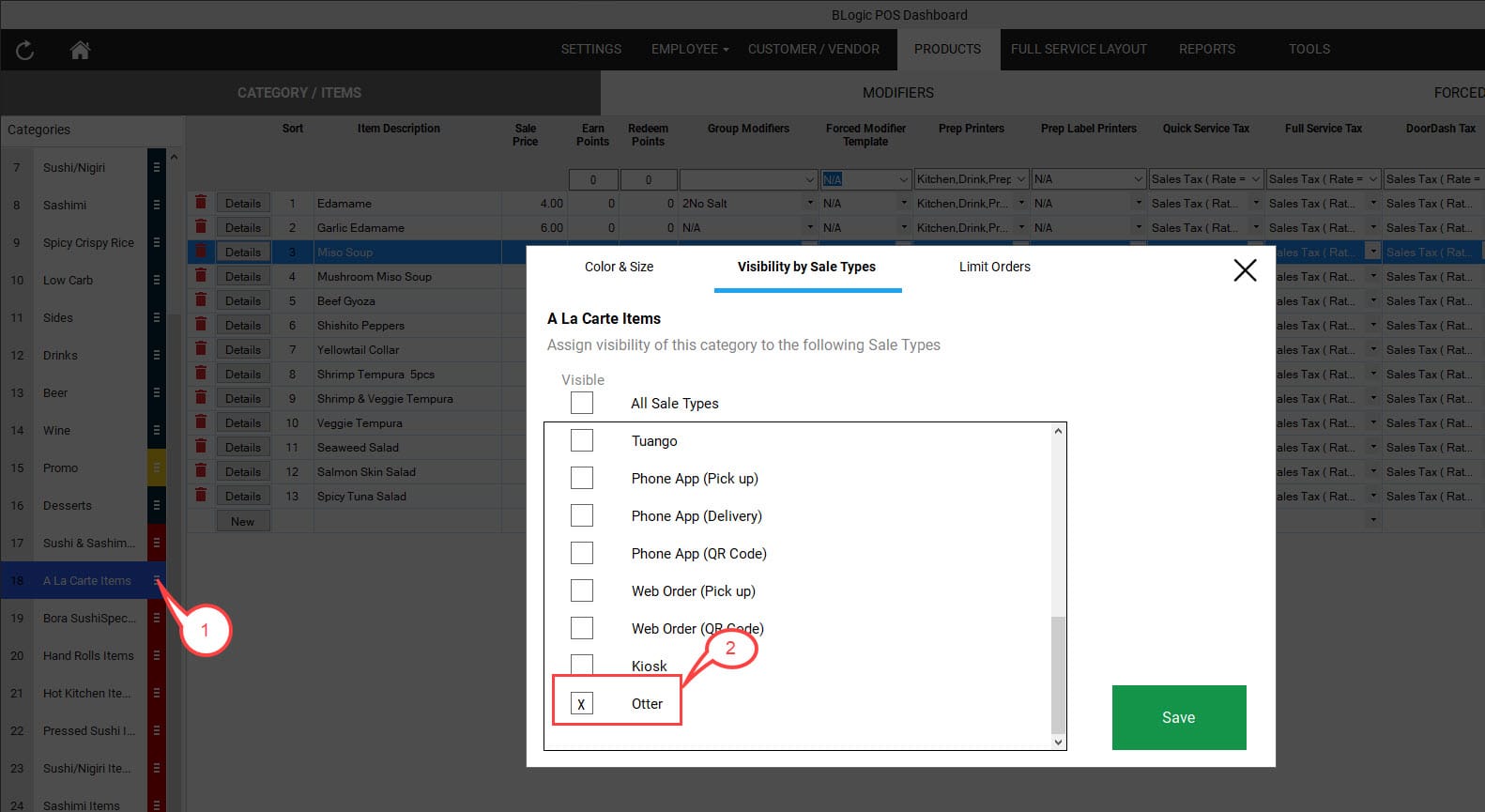Image resolution: width=1485 pixels, height=812 pixels.
Task: Delete Edamame row using trash icon
Action: point(201,203)
